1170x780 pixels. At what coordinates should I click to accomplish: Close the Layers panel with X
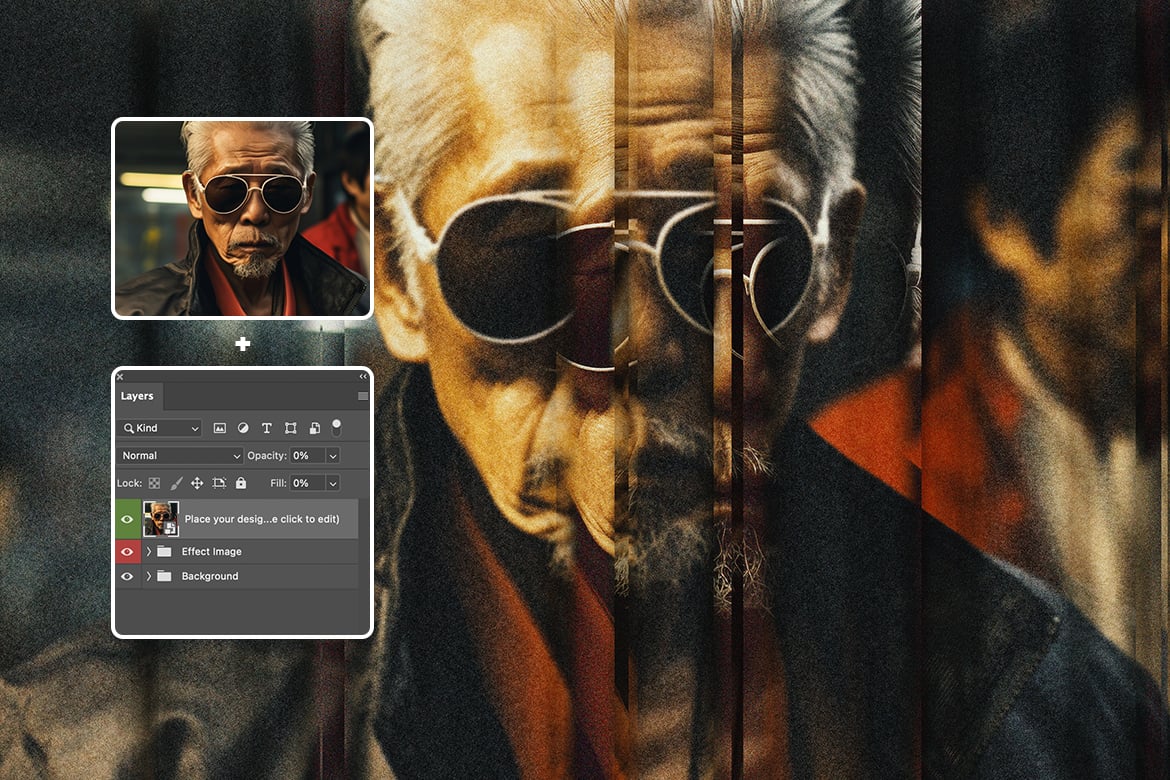point(120,376)
